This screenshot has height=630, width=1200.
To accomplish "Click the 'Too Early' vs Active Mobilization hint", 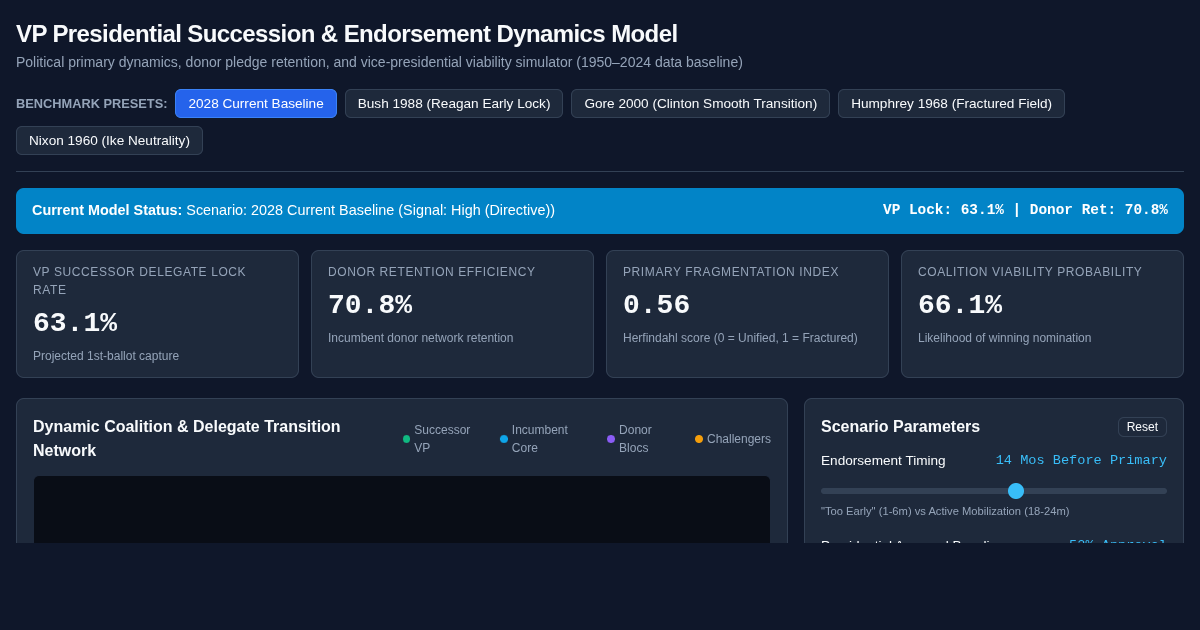I will click(x=945, y=511).
